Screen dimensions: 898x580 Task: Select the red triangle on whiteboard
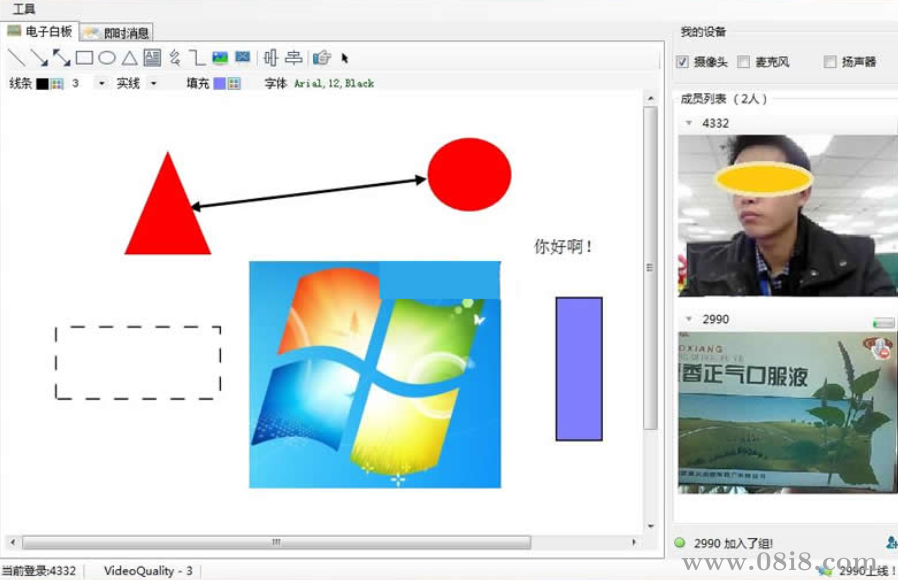(168, 215)
